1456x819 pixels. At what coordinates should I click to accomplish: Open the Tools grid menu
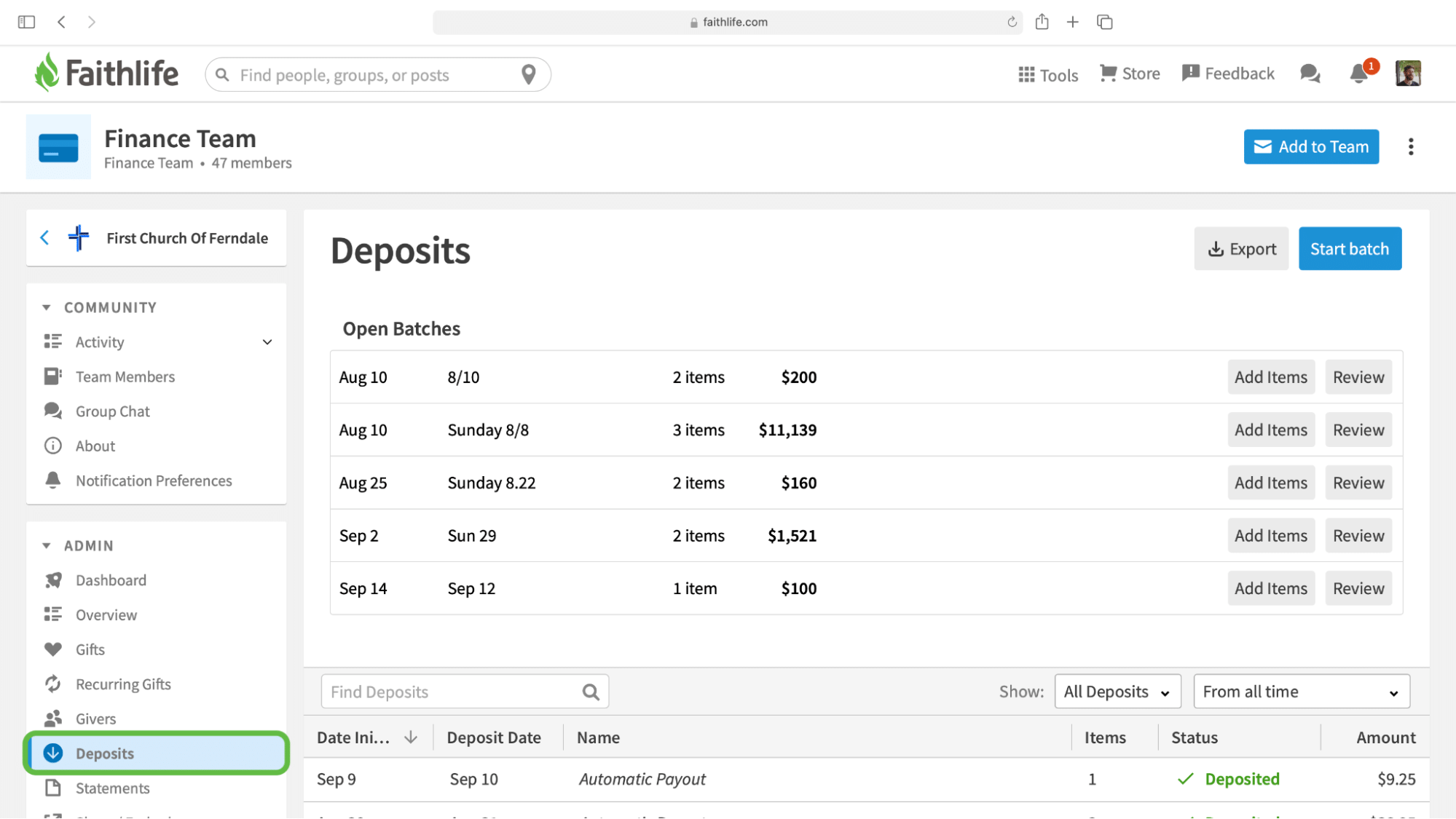[x=1048, y=74]
